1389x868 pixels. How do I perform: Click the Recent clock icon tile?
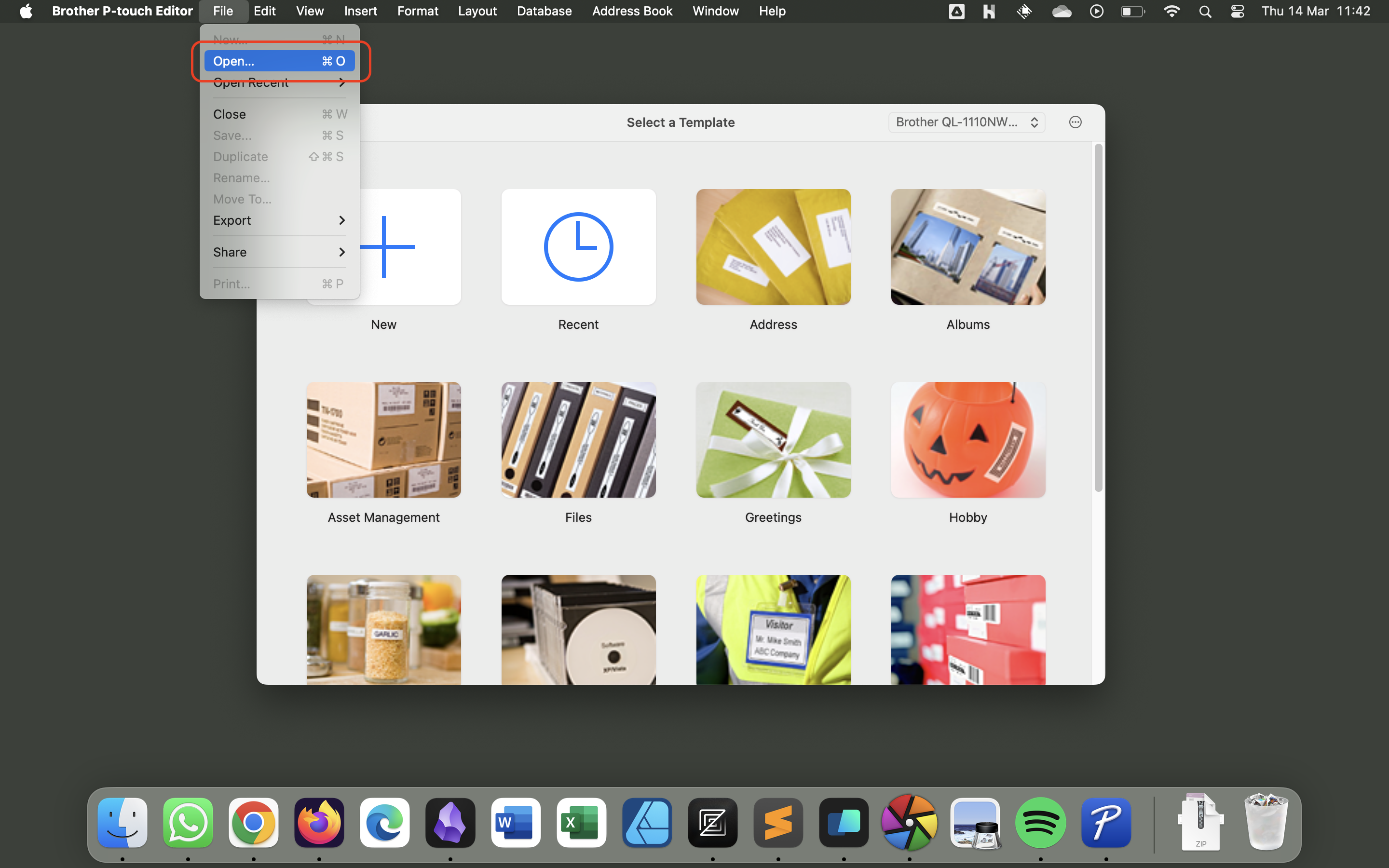click(x=578, y=247)
